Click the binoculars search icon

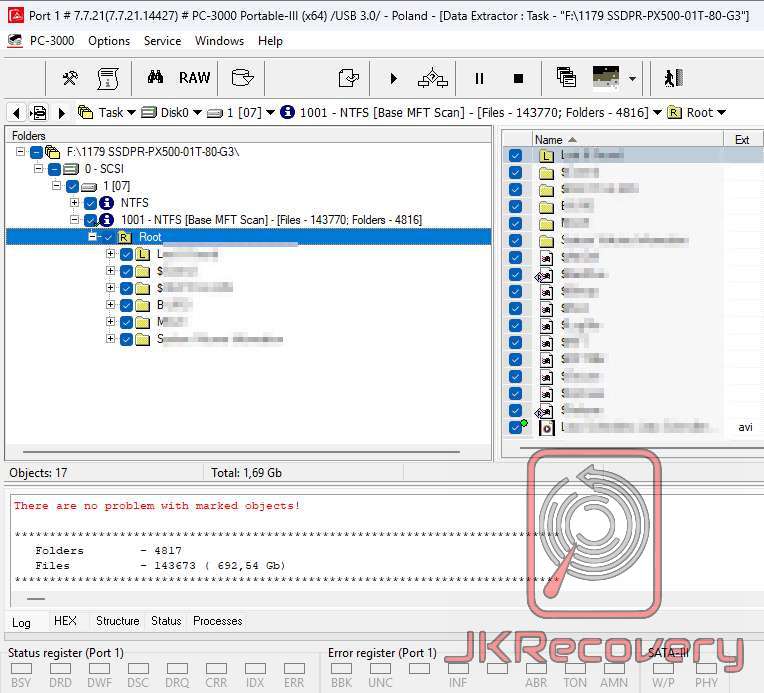(x=155, y=78)
